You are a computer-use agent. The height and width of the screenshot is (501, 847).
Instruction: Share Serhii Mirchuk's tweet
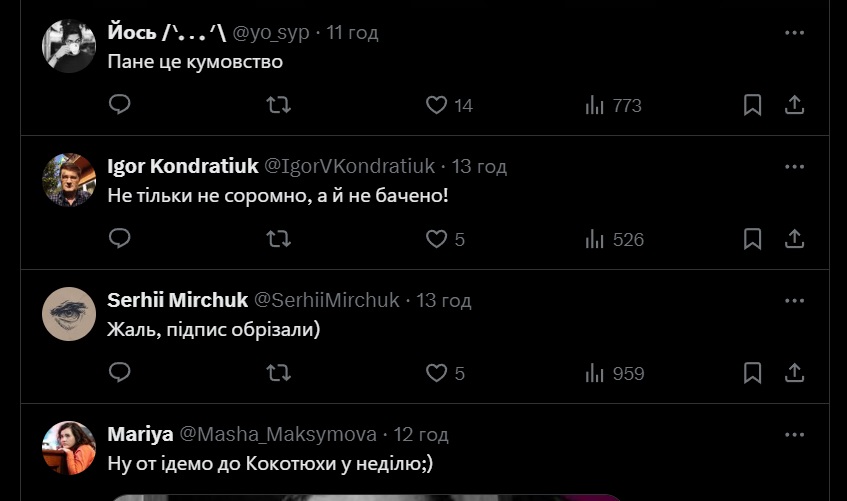coord(794,373)
